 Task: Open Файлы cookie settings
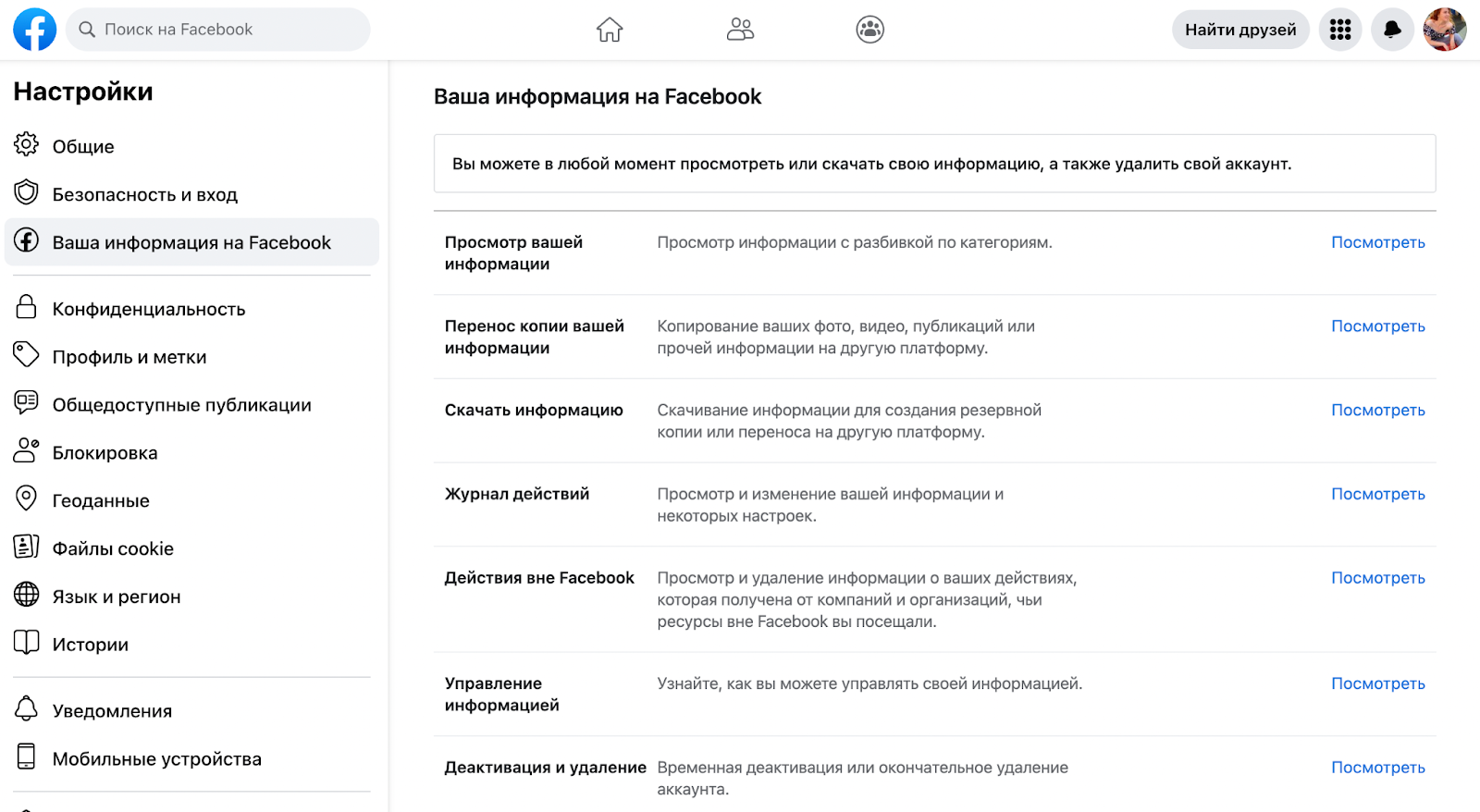[191, 548]
